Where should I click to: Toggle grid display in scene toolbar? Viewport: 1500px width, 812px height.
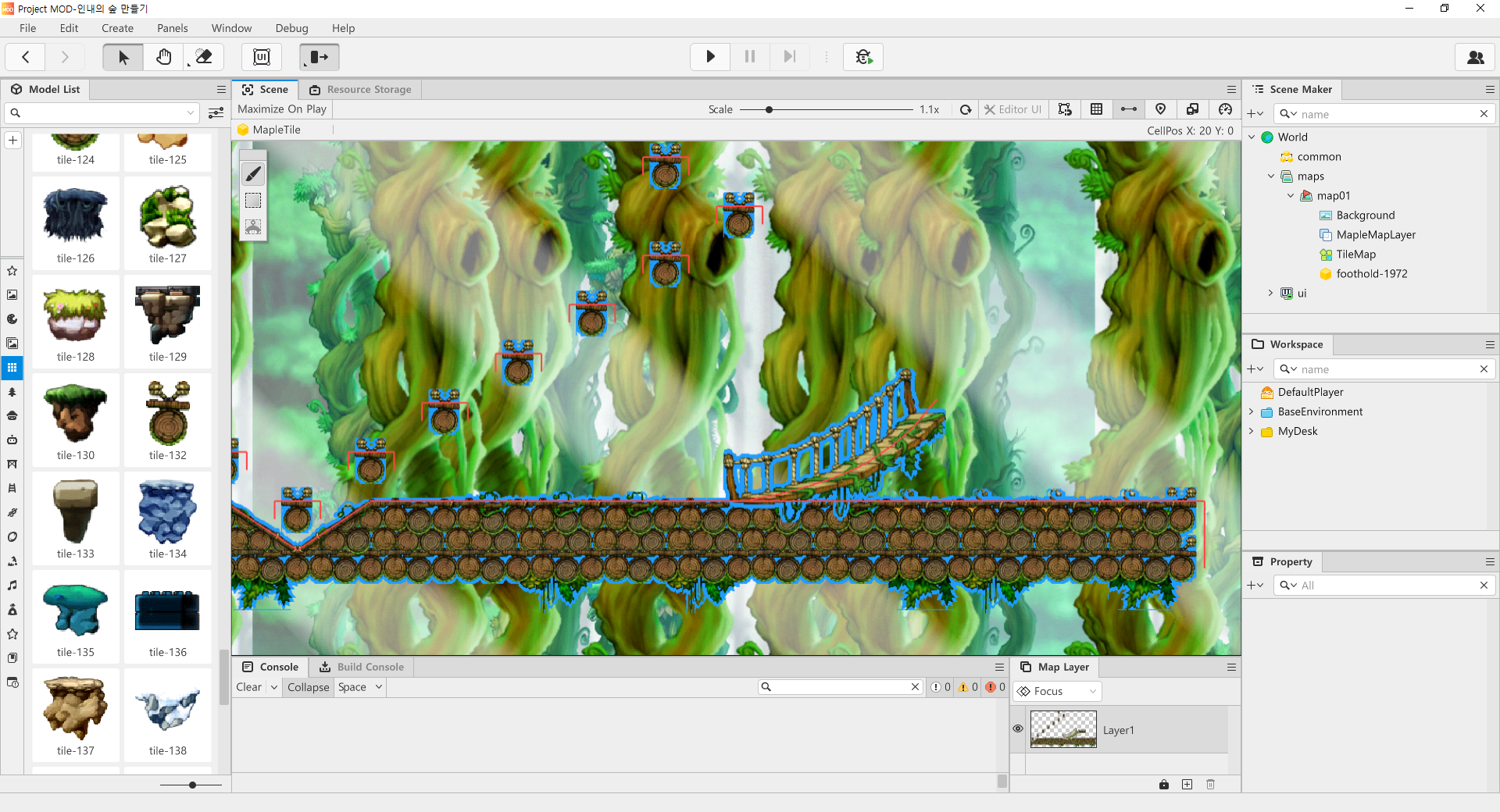[1097, 109]
